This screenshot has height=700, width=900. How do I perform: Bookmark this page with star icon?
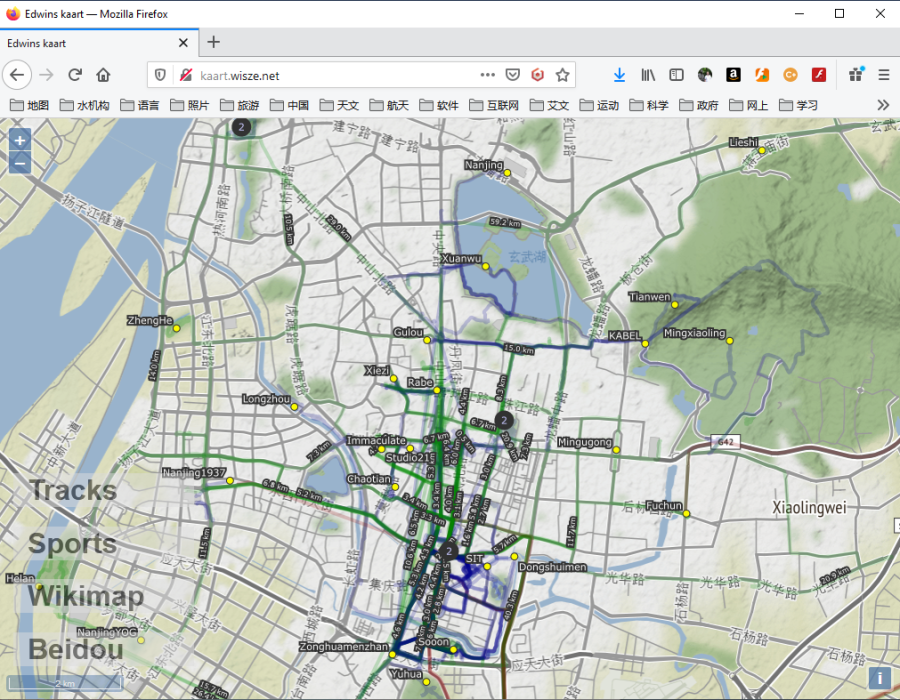pyautogui.click(x=562, y=75)
